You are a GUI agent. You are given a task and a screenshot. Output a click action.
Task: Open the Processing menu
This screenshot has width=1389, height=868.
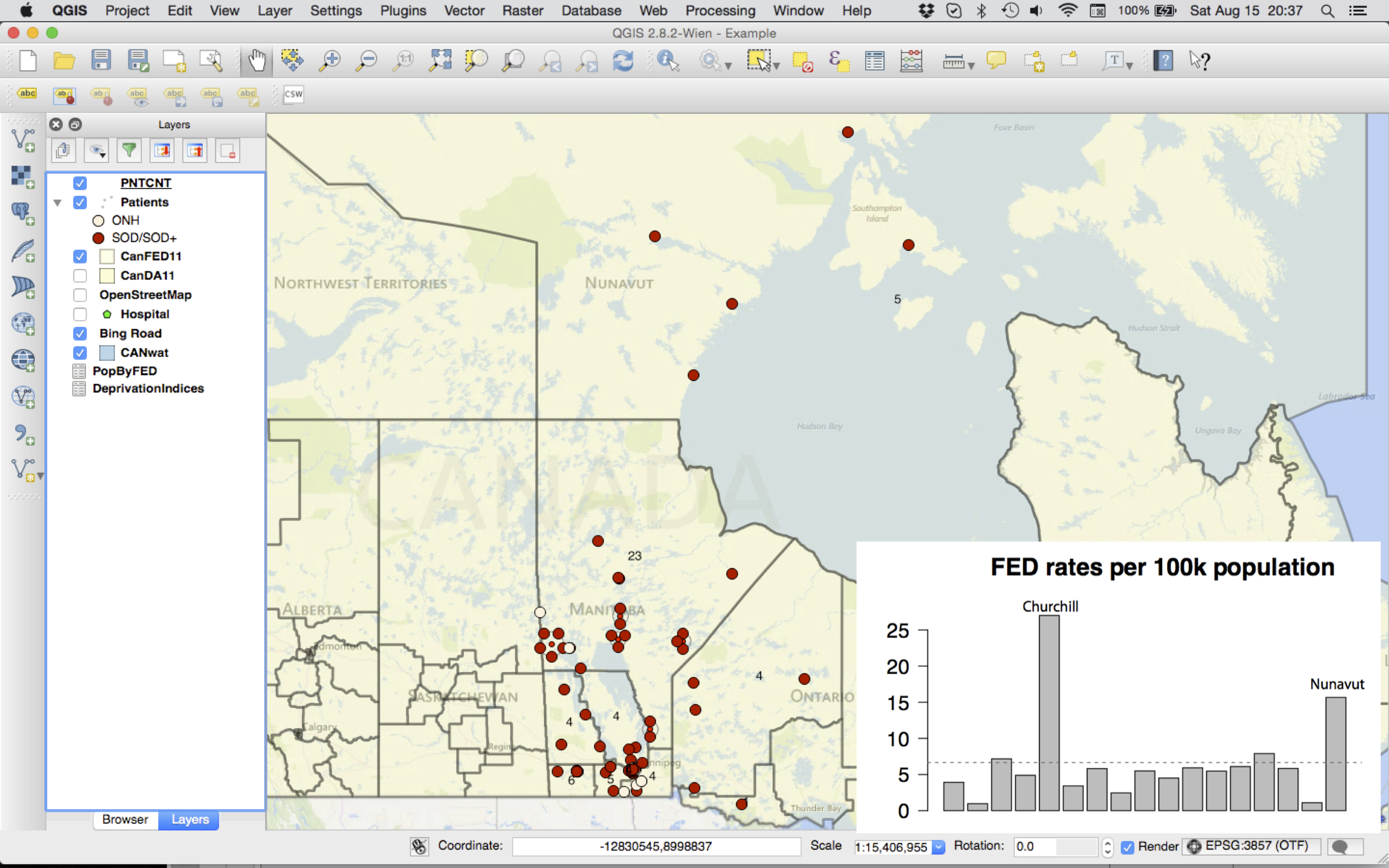click(720, 10)
